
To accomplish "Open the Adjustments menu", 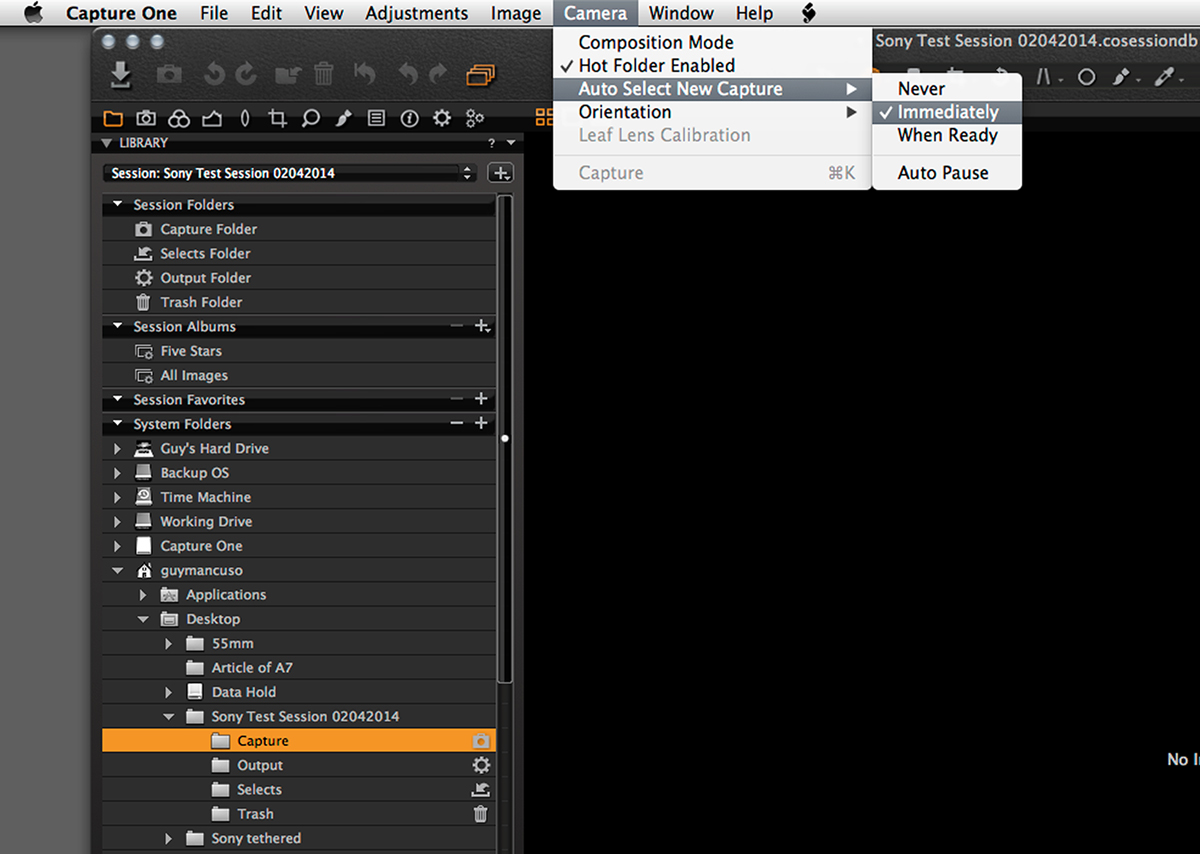I will coord(416,13).
